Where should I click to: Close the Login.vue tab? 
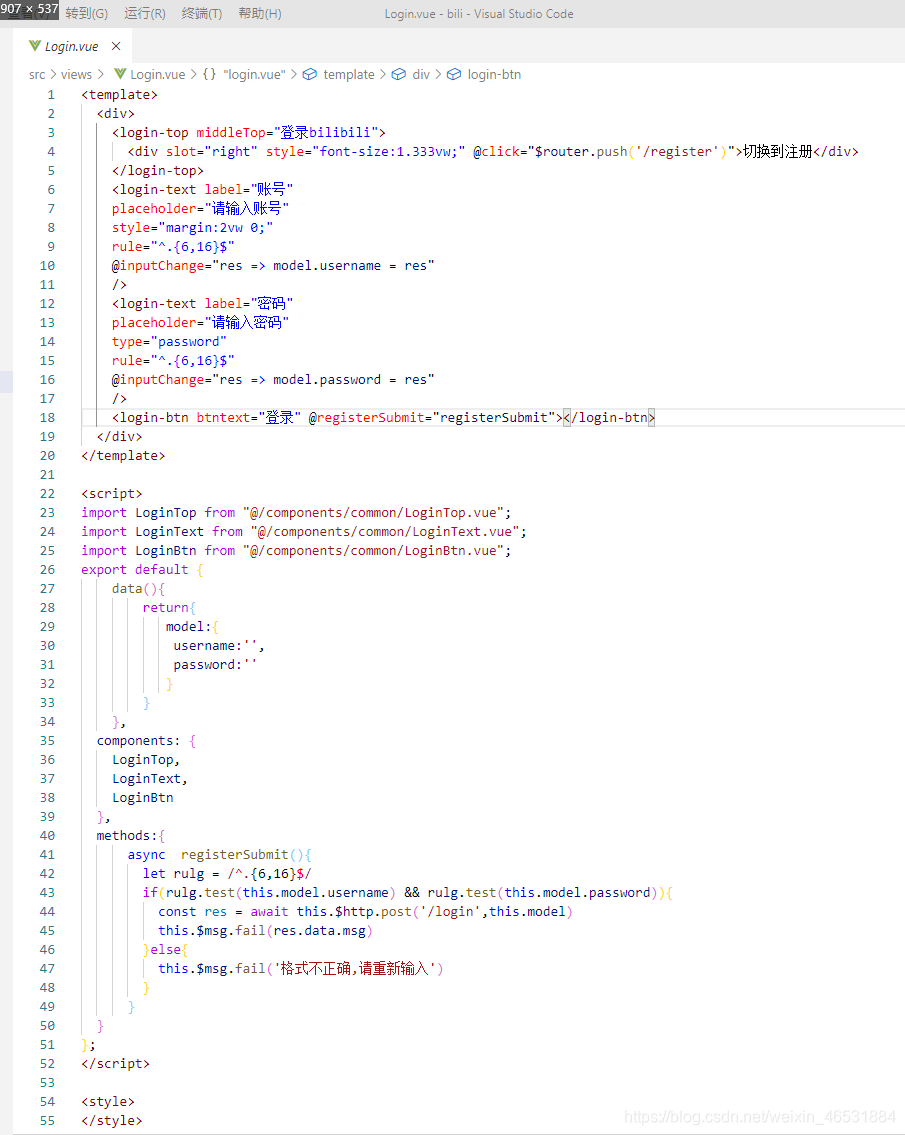pos(116,46)
